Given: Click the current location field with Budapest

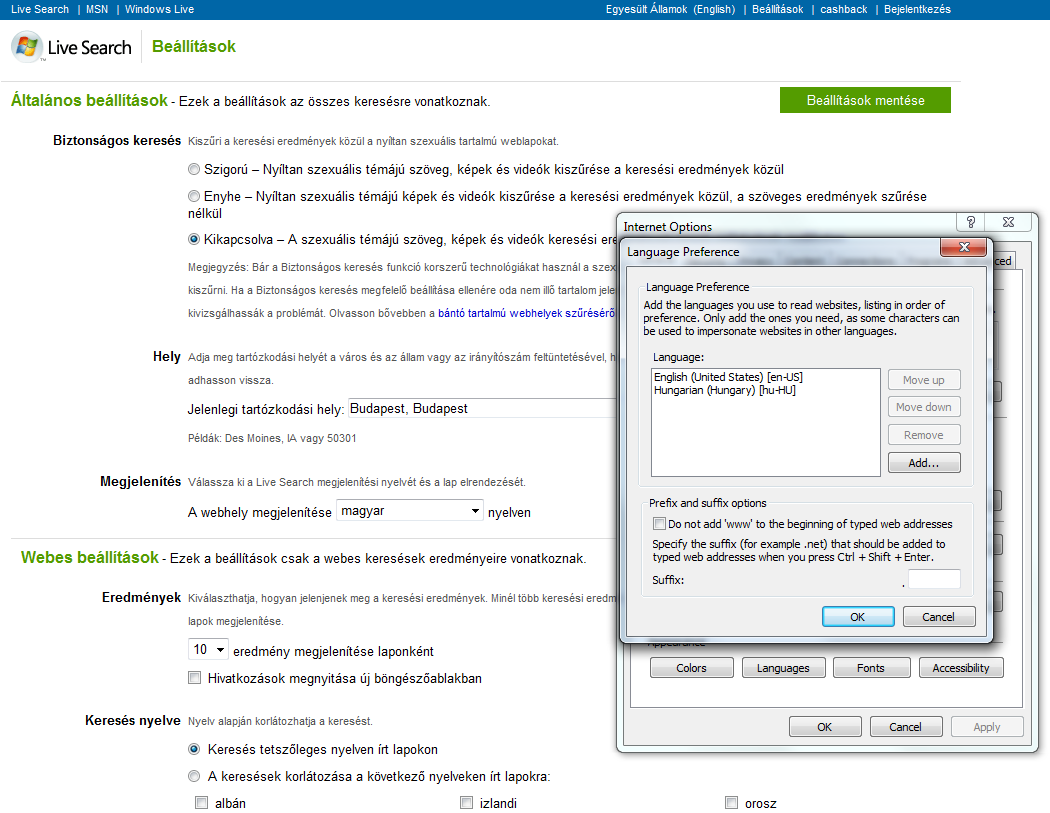Looking at the screenshot, I should [482, 409].
